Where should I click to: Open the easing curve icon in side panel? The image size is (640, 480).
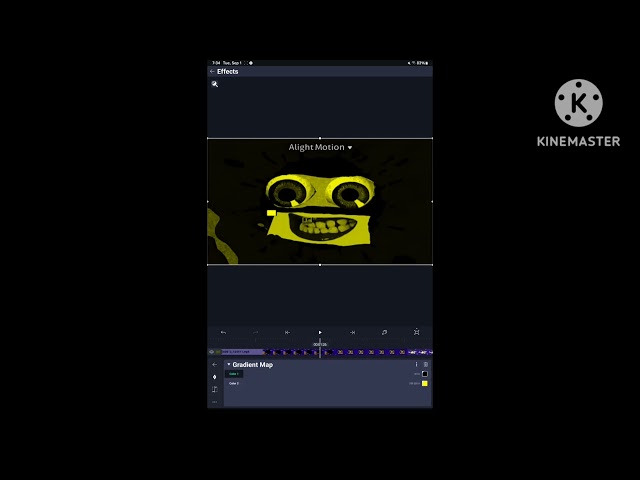[215, 389]
